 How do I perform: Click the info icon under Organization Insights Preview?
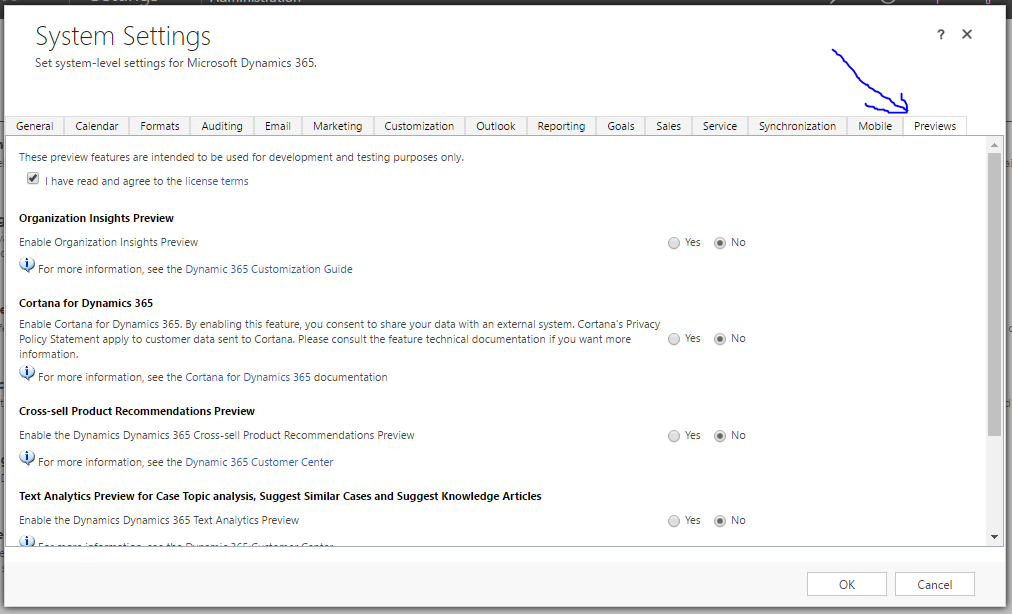coord(27,265)
